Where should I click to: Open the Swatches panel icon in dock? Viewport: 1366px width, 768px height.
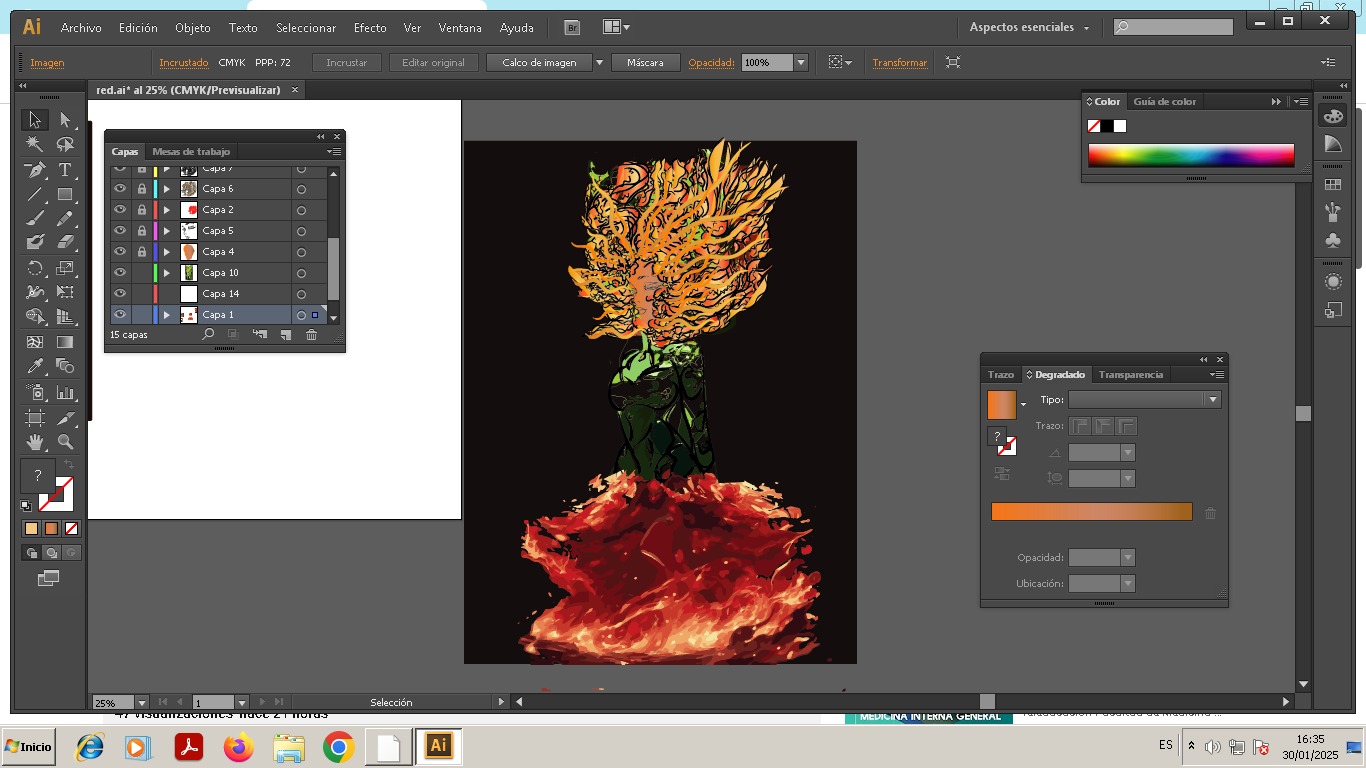point(1333,185)
